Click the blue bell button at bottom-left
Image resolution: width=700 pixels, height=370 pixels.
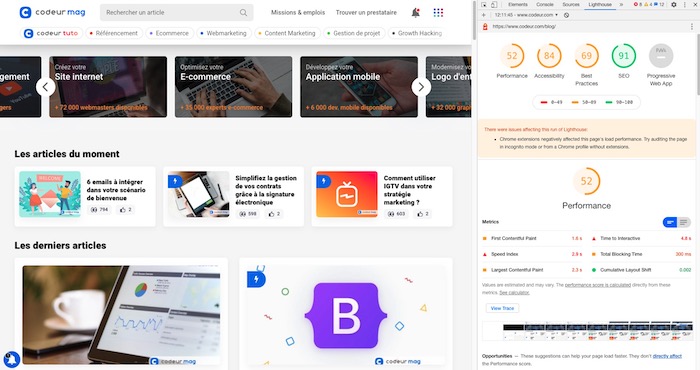coord(12,359)
